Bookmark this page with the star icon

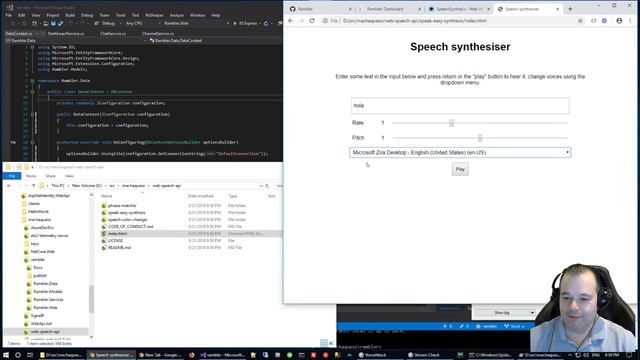click(580, 21)
